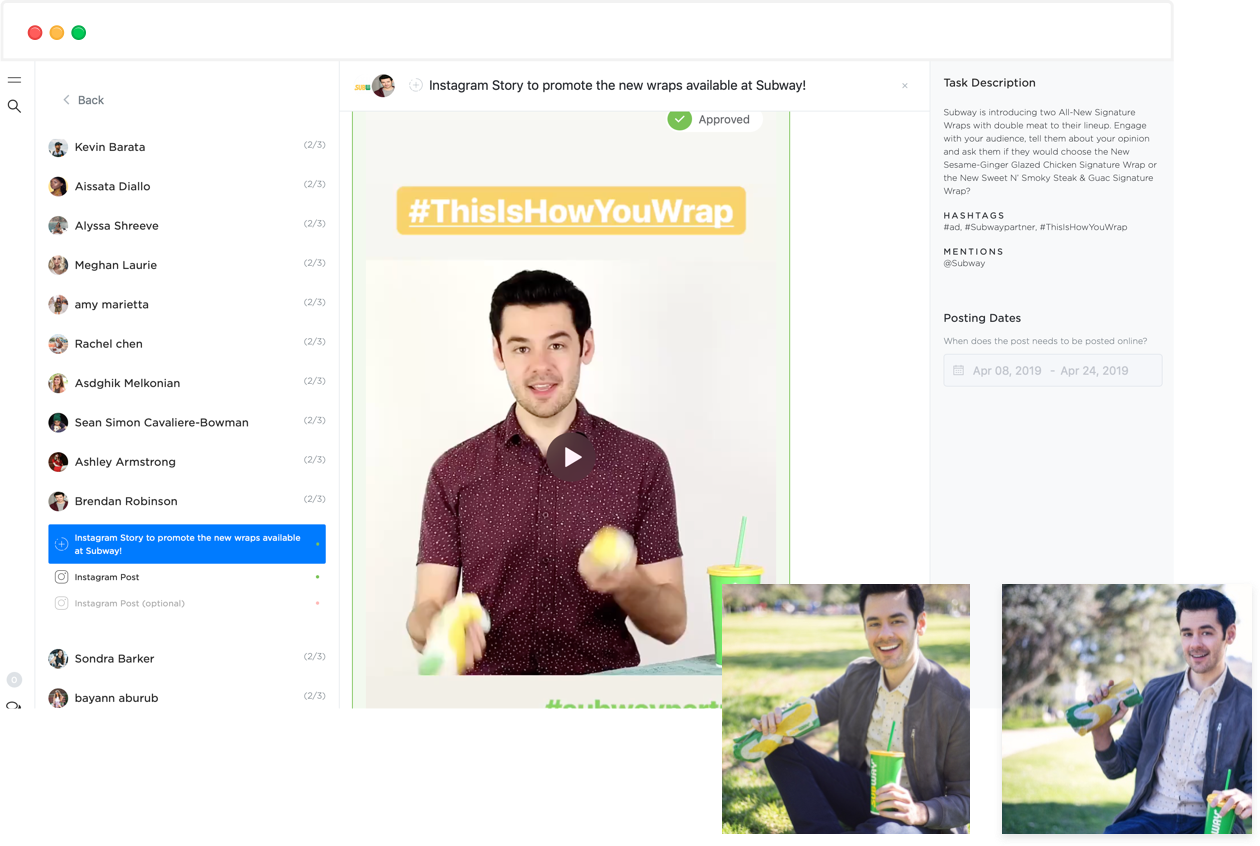Click the red status dot on optional post
This screenshot has height=846, width=1260.
(318, 603)
